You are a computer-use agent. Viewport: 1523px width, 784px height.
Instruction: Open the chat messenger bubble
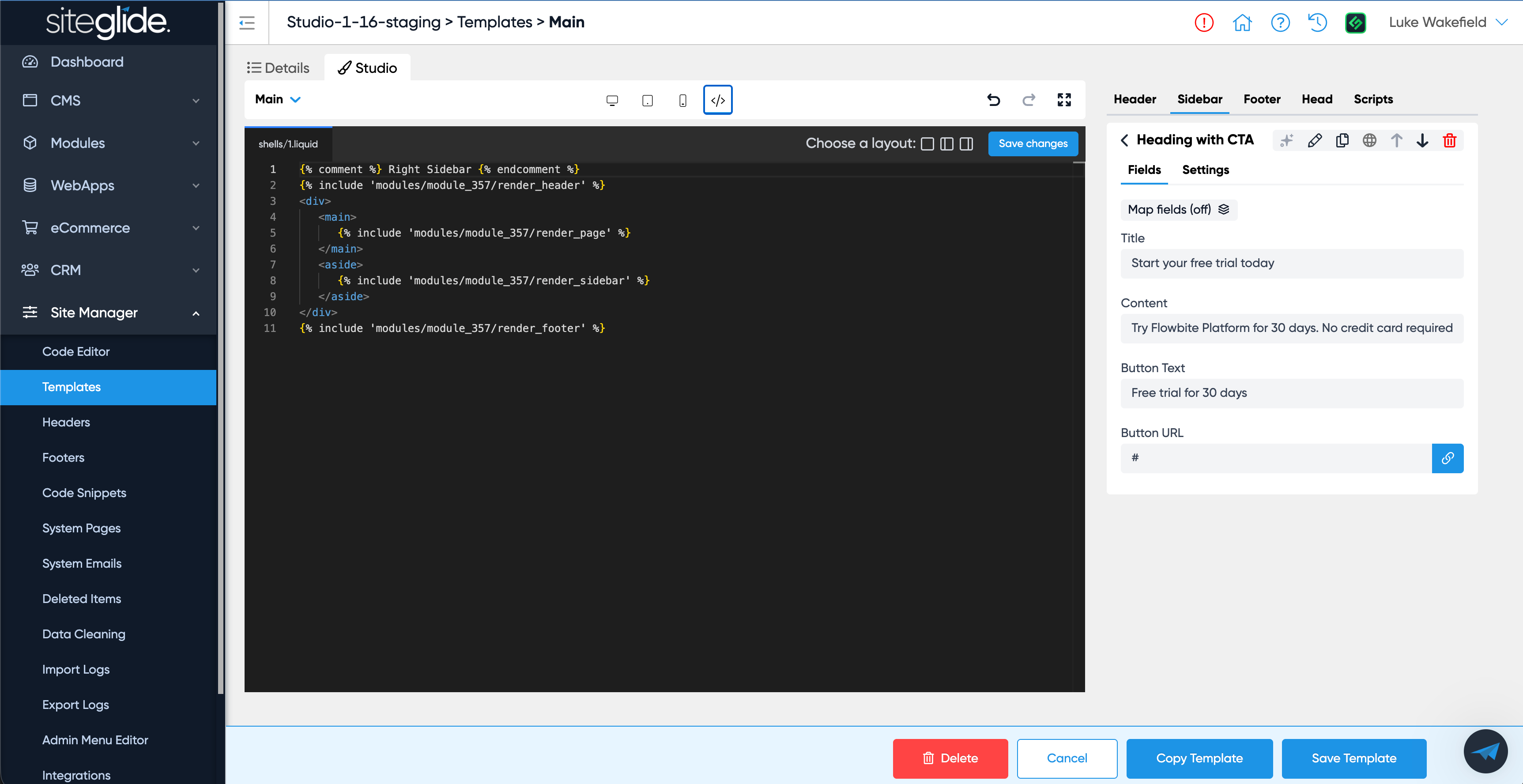[x=1485, y=751]
